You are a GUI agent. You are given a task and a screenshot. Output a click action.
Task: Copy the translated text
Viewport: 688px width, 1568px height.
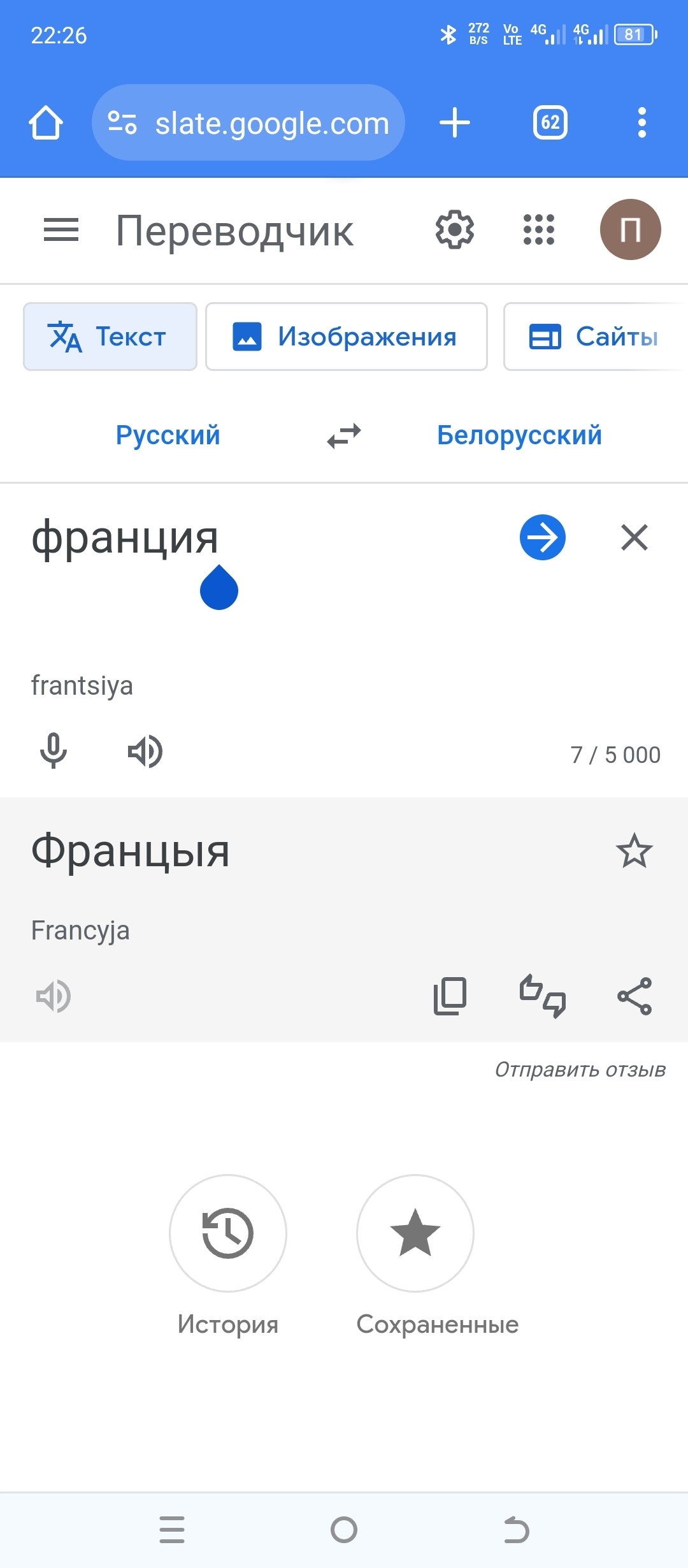[x=450, y=996]
